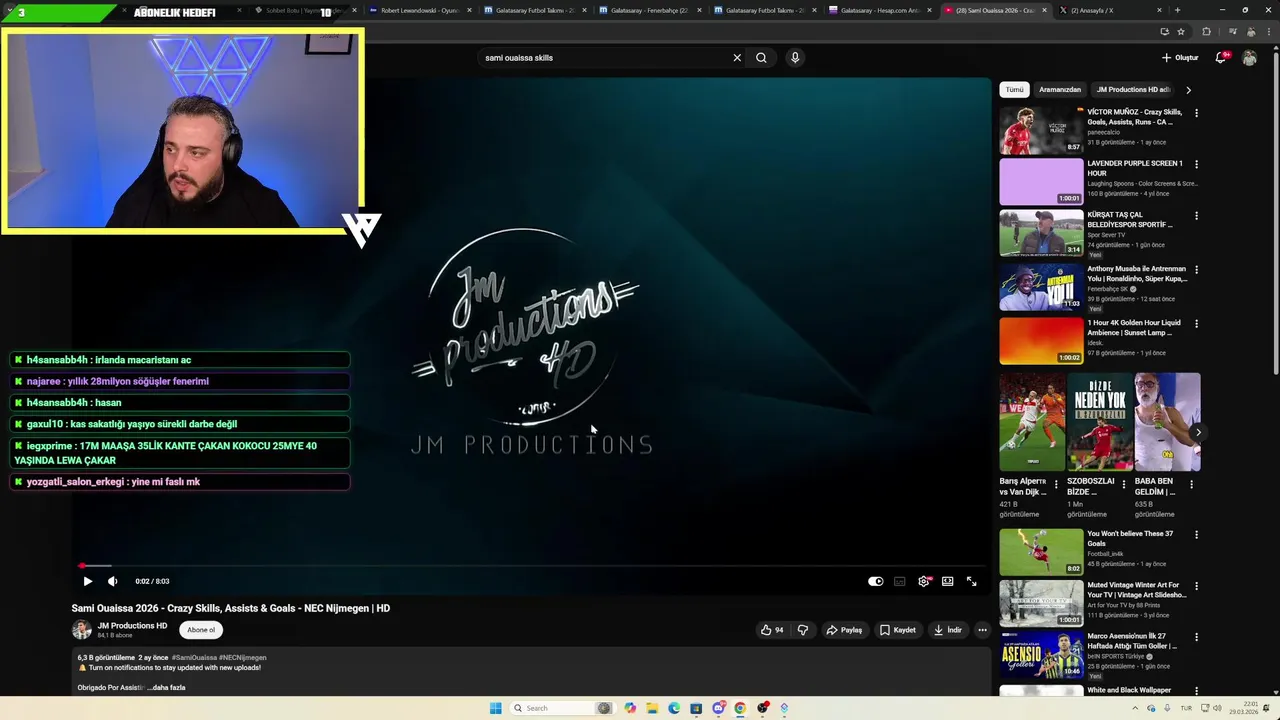Image resolution: width=1280 pixels, height=720 pixels.
Task: Select the Aramanızdan filter chip
Action: point(1060,90)
